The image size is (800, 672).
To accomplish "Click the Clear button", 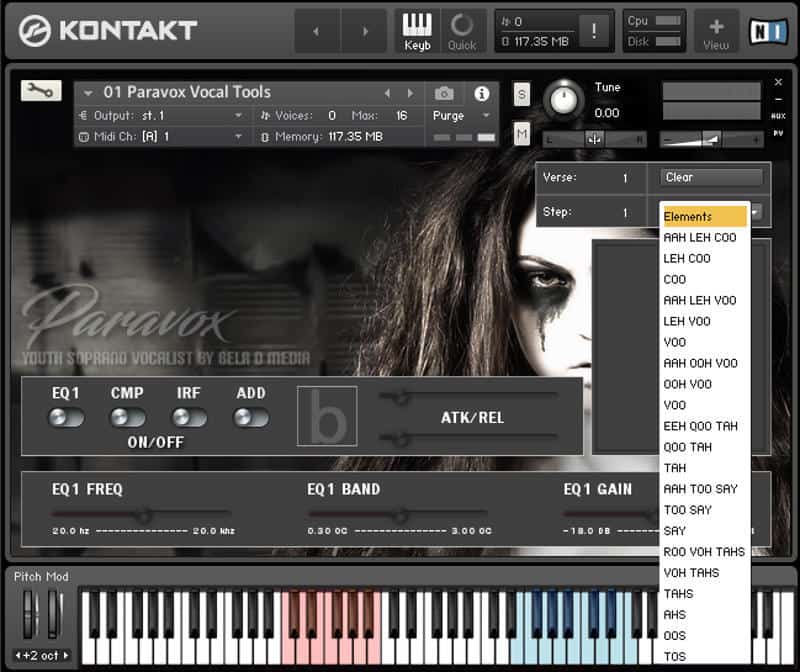I will point(711,177).
